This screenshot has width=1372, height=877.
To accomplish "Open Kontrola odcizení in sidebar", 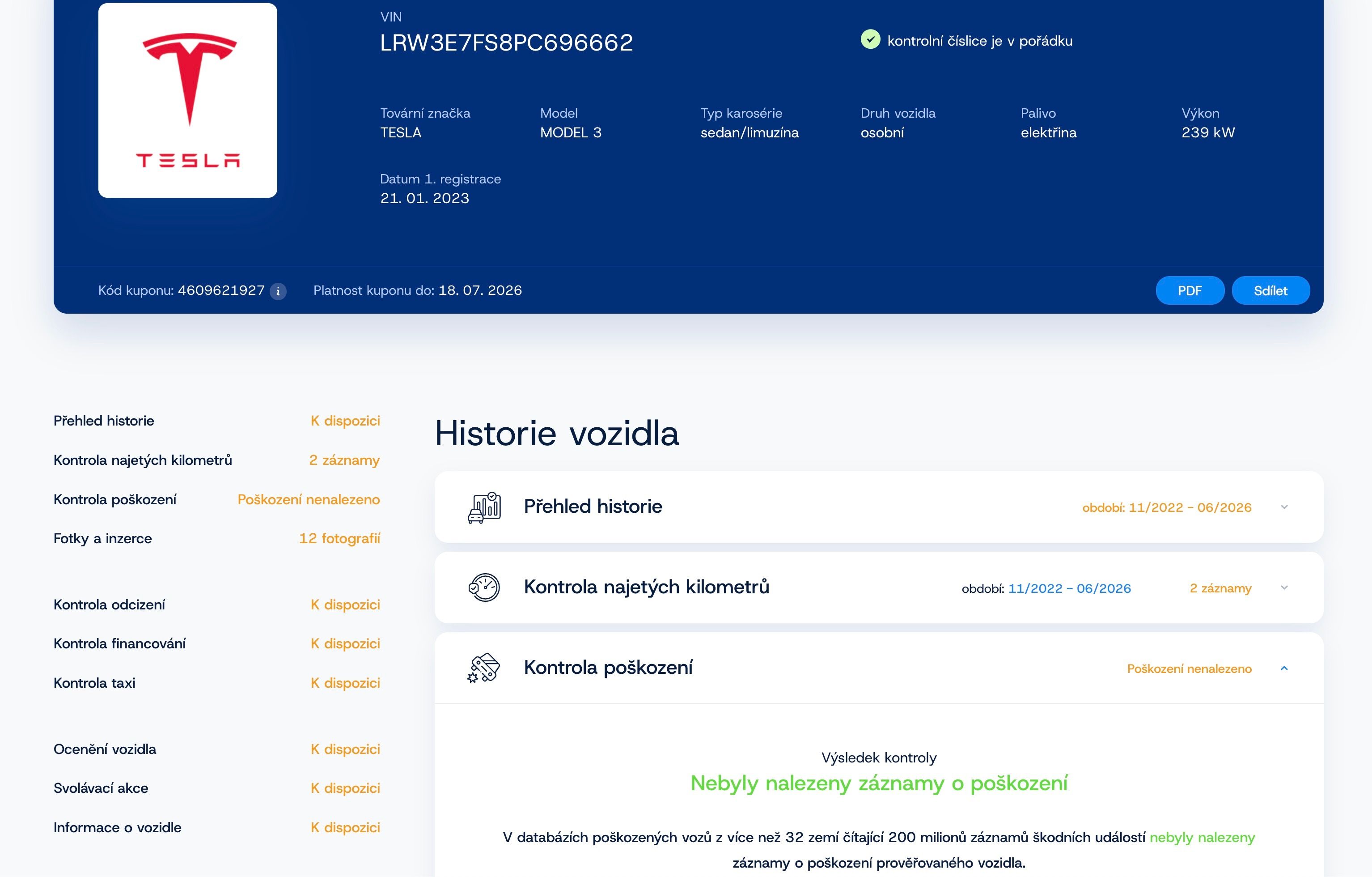I will [x=216, y=605].
